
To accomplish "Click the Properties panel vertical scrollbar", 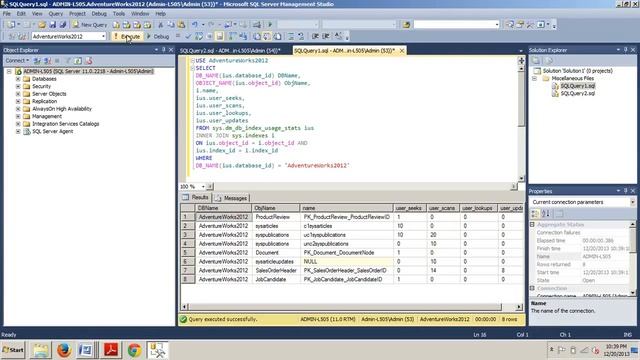I will click(633, 240).
